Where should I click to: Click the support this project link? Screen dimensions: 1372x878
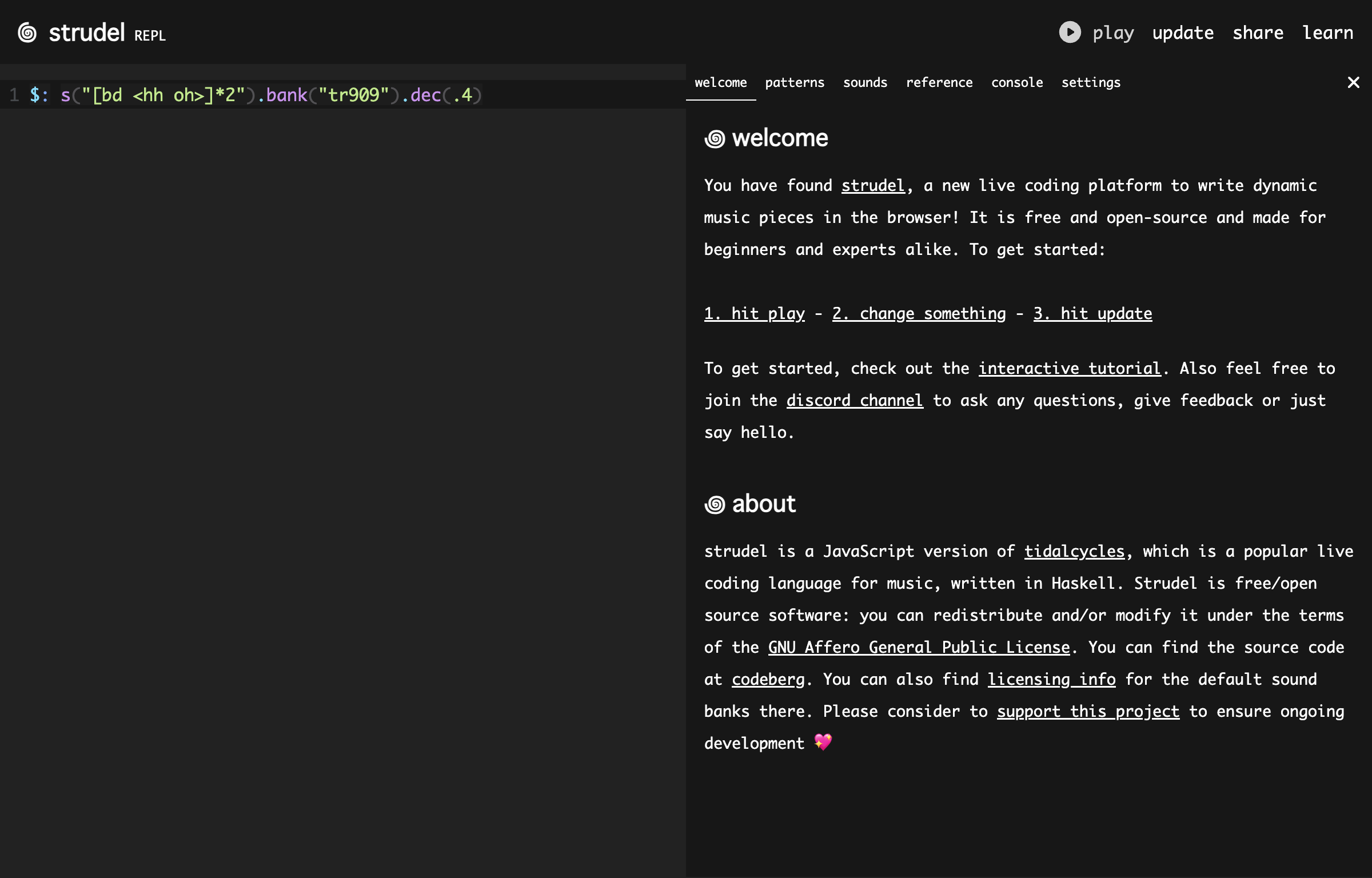point(1088,712)
